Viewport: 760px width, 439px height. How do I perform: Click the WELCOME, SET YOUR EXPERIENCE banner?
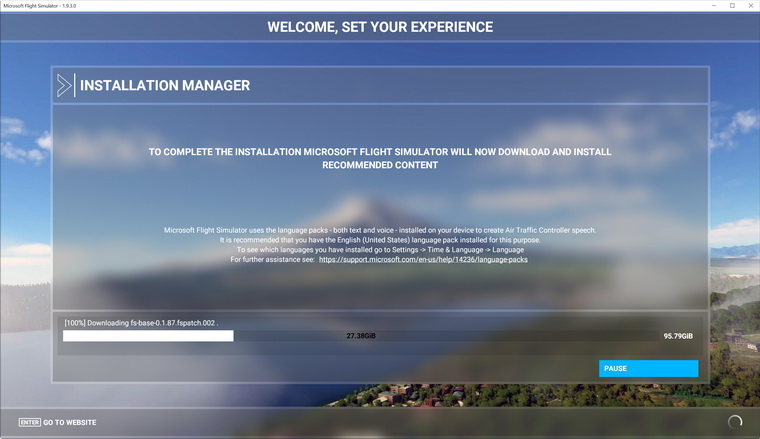point(380,27)
